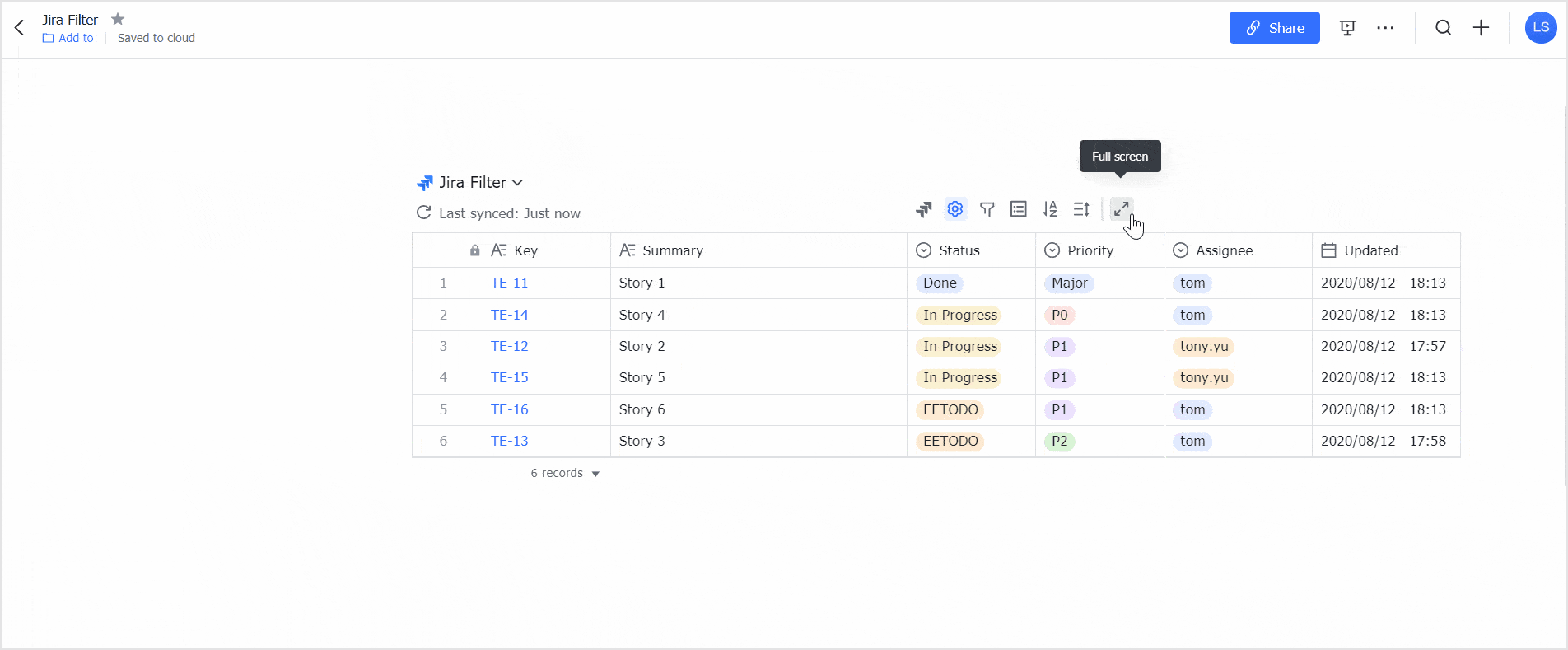Click the Story 5 summary cell

click(642, 378)
